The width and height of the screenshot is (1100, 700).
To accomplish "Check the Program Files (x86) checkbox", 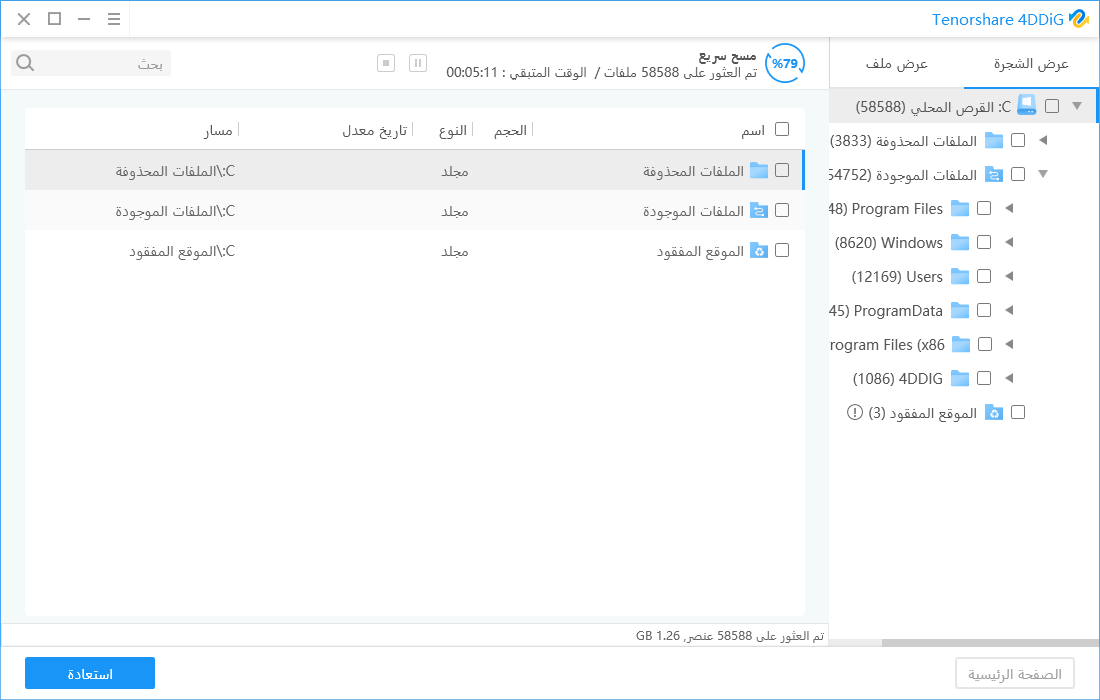I will (985, 344).
